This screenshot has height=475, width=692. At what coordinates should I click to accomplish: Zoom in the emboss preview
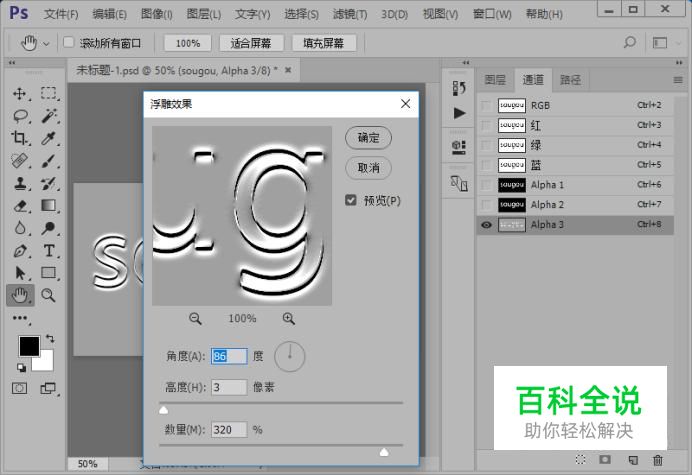pos(289,318)
